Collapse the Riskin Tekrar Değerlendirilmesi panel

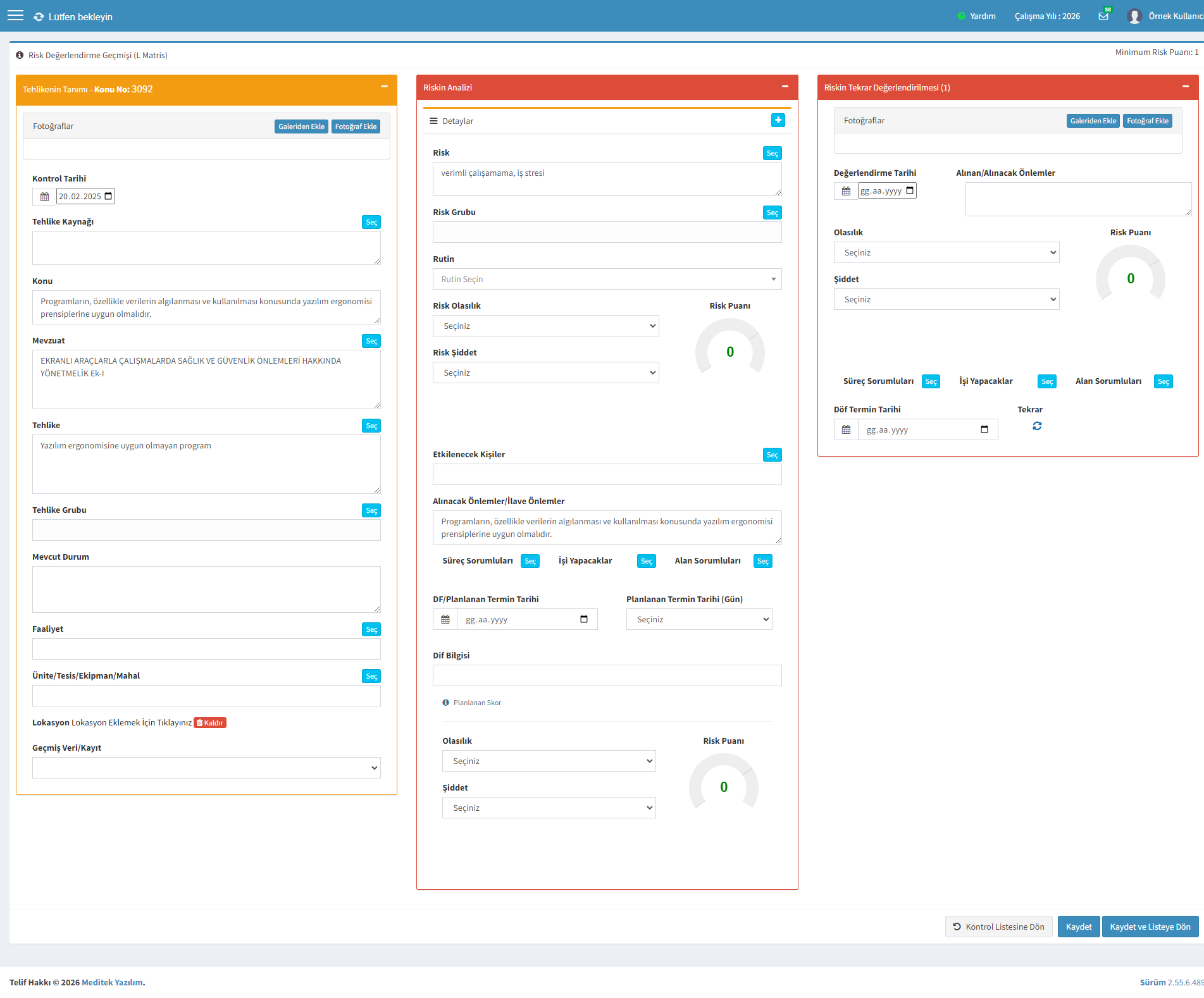1186,87
